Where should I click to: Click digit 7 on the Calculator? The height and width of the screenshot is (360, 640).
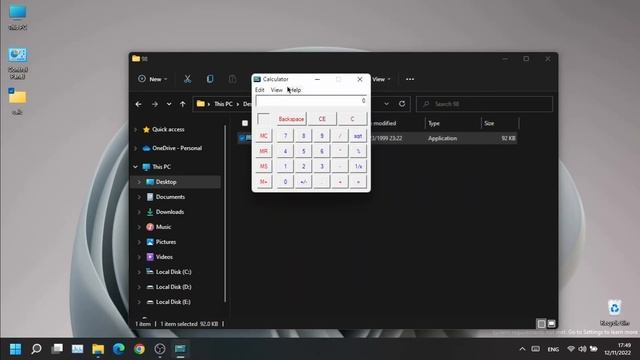point(285,136)
